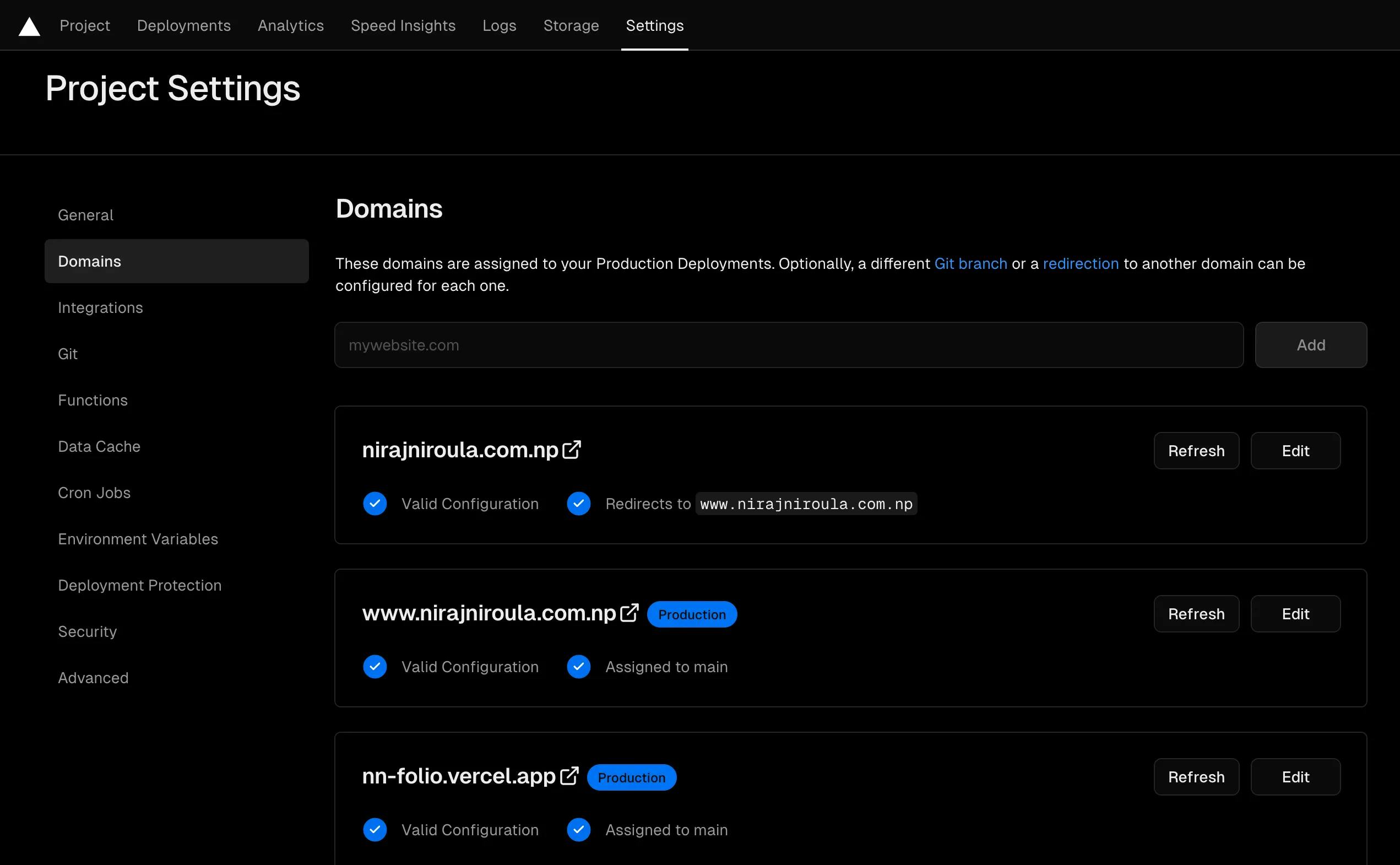Select Environment Variables in sidebar
The image size is (1400, 865).
click(138, 539)
